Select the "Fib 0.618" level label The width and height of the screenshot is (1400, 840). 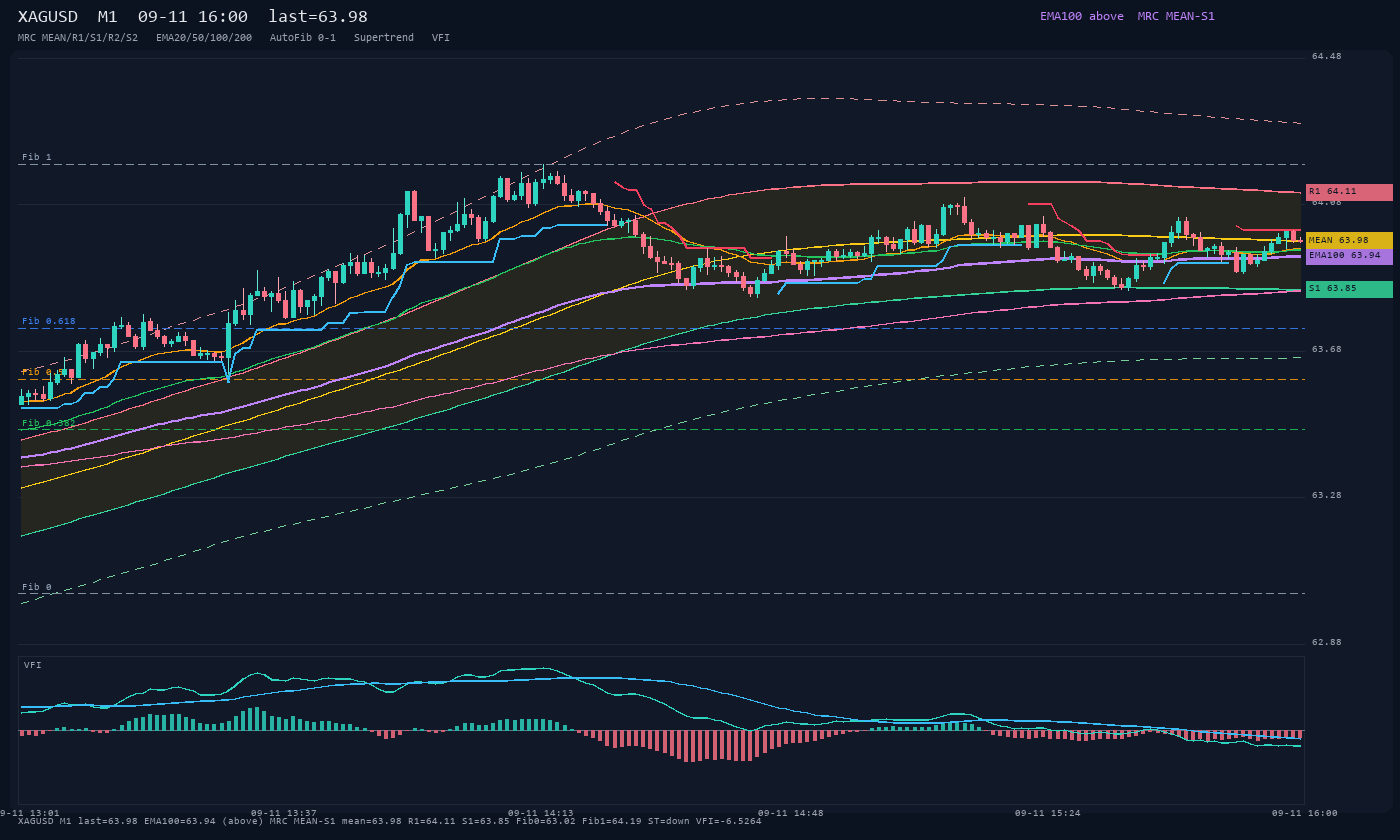coord(49,322)
